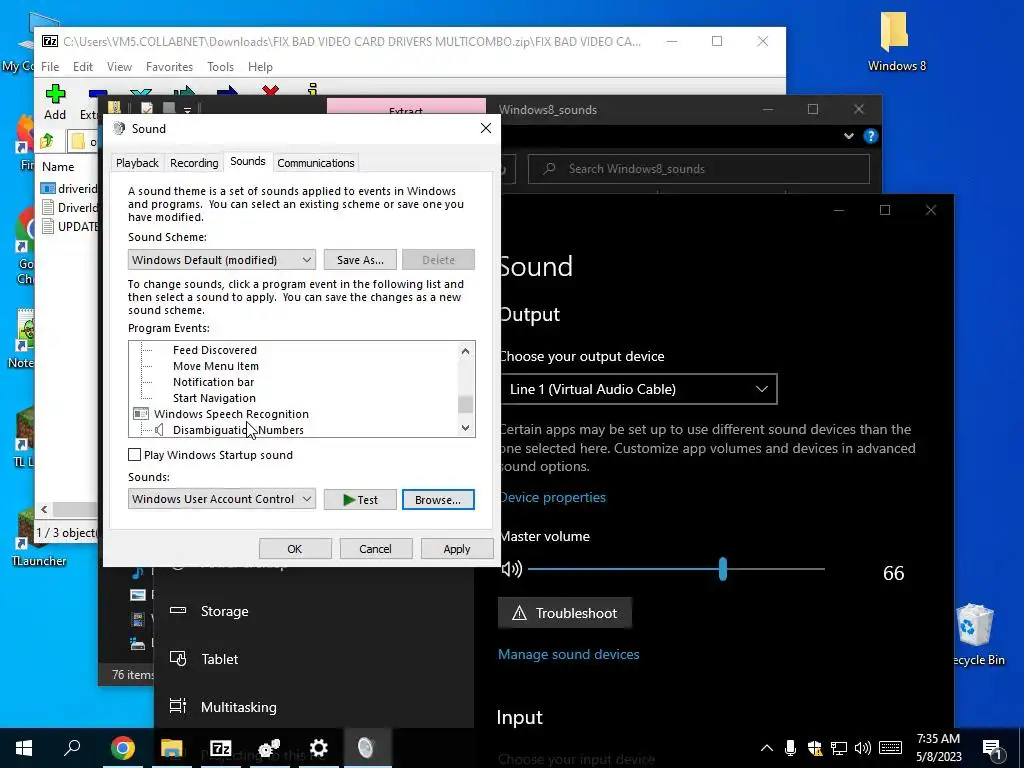Open the 7-Zip taskbar icon

(221, 748)
